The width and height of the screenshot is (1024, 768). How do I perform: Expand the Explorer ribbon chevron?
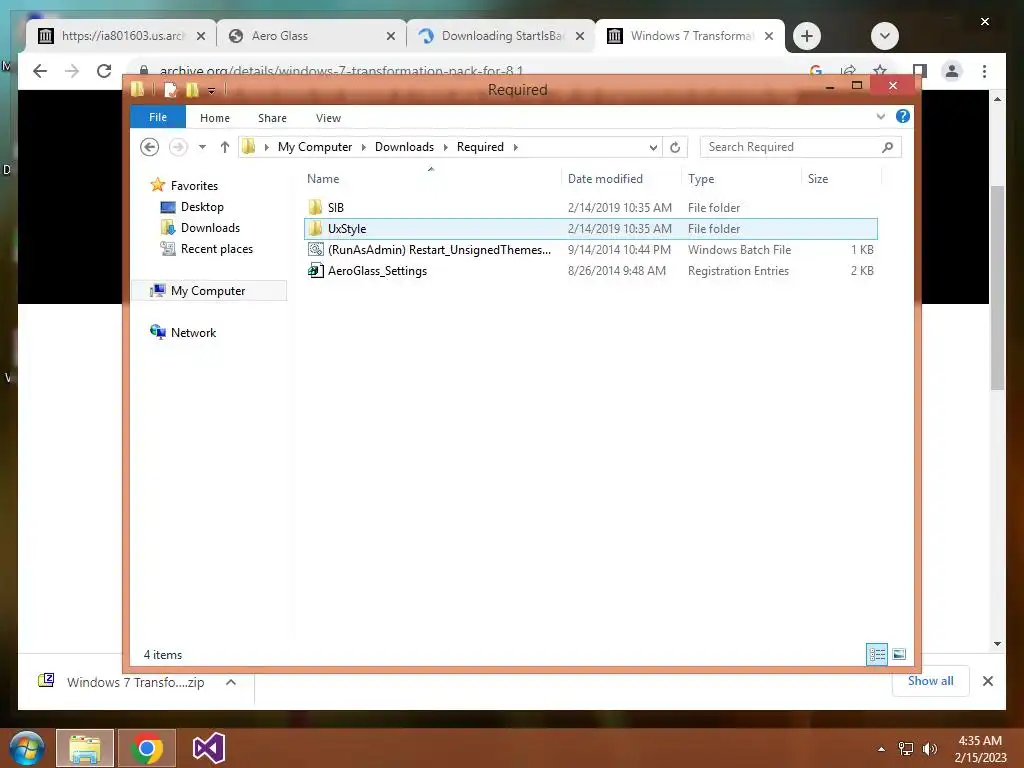881,116
